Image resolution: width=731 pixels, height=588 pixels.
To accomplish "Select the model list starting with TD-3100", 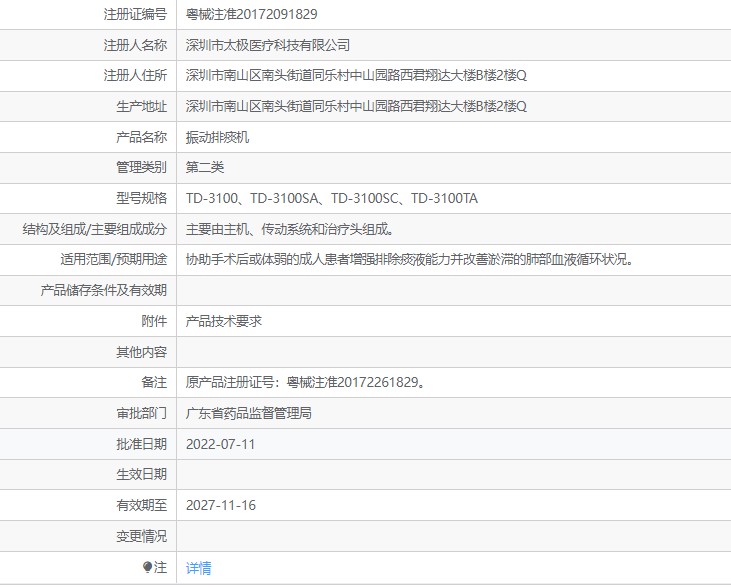I will coord(332,199).
